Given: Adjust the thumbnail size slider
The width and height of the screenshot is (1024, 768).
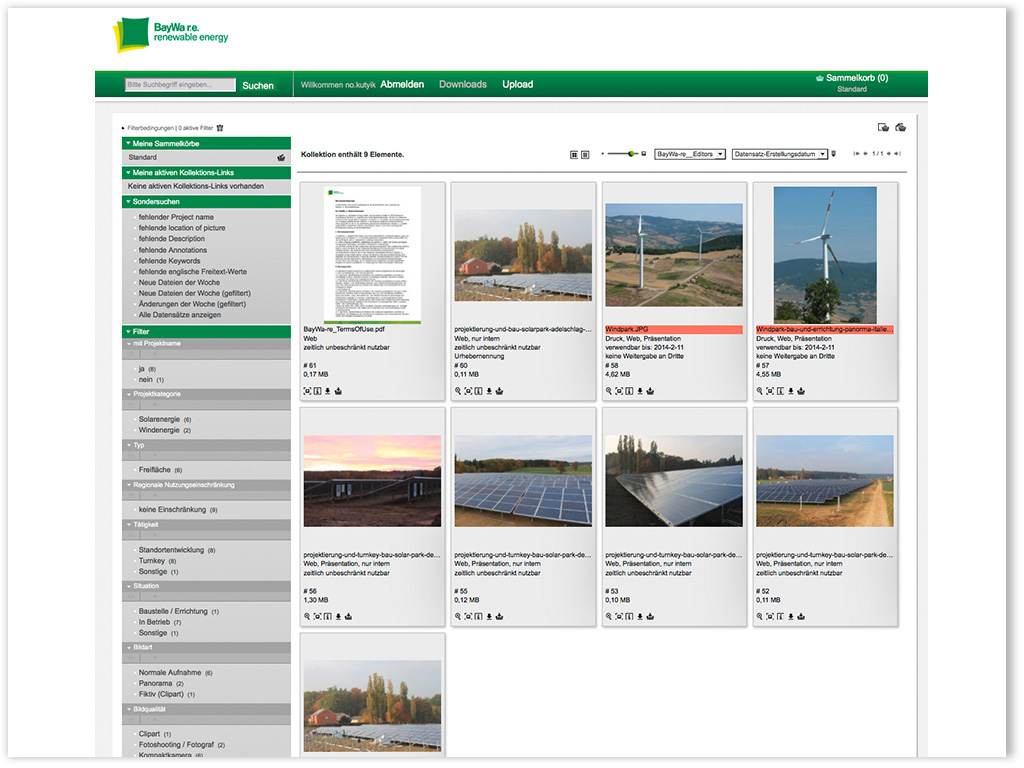Looking at the screenshot, I should [632, 154].
